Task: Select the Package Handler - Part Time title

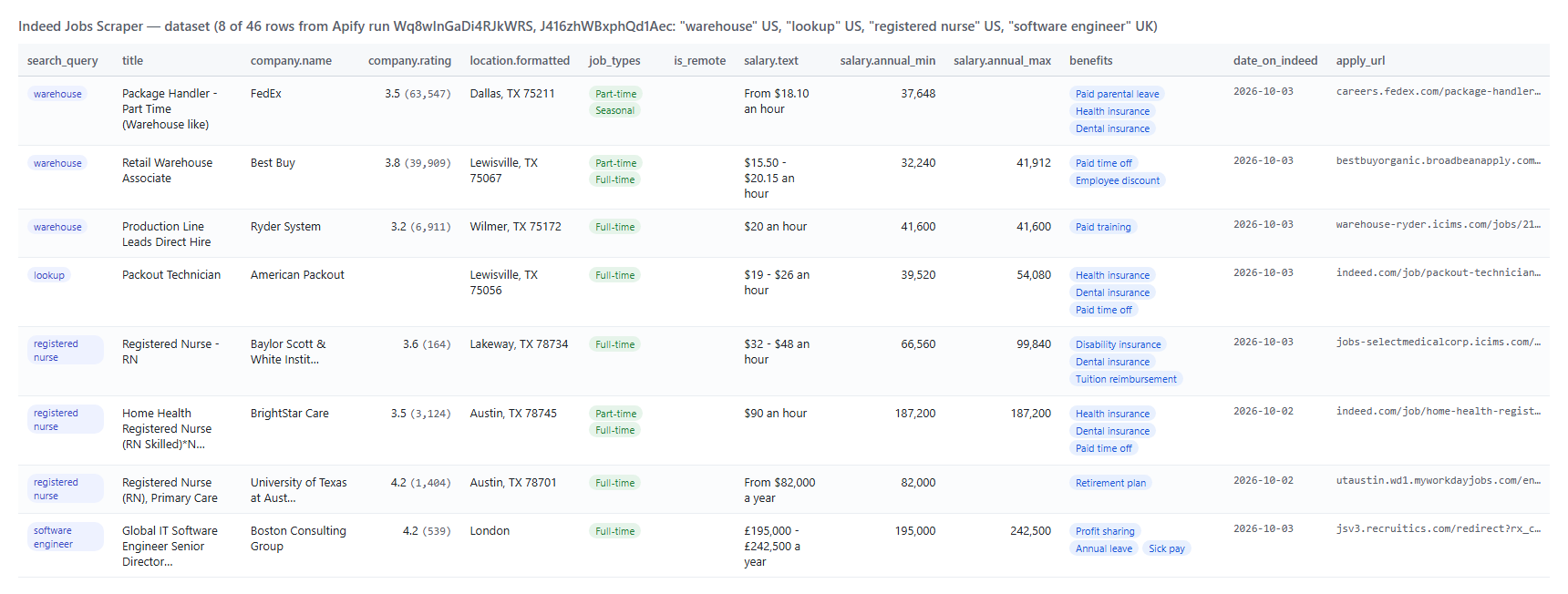Action: [x=170, y=109]
